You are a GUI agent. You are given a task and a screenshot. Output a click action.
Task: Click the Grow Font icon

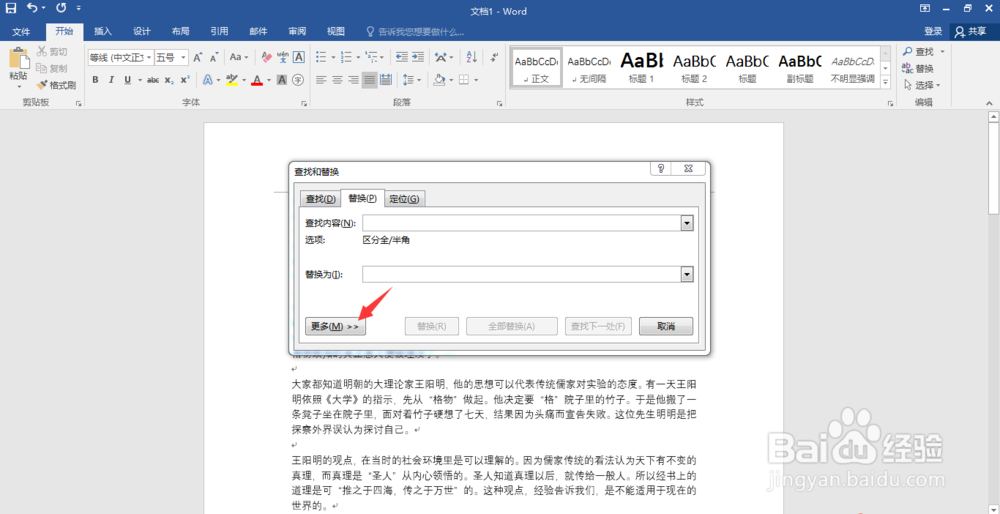coord(198,57)
